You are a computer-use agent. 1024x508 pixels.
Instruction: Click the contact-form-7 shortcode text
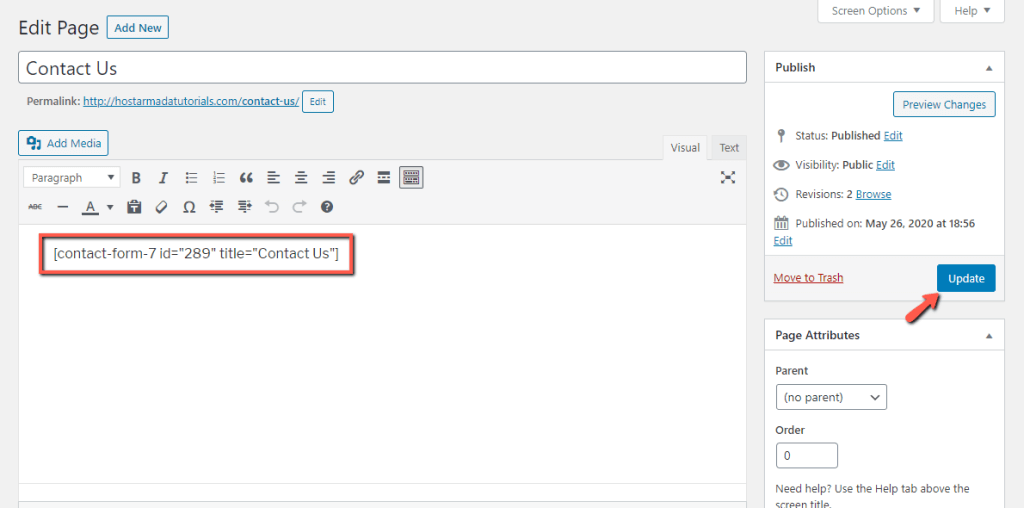click(197, 254)
